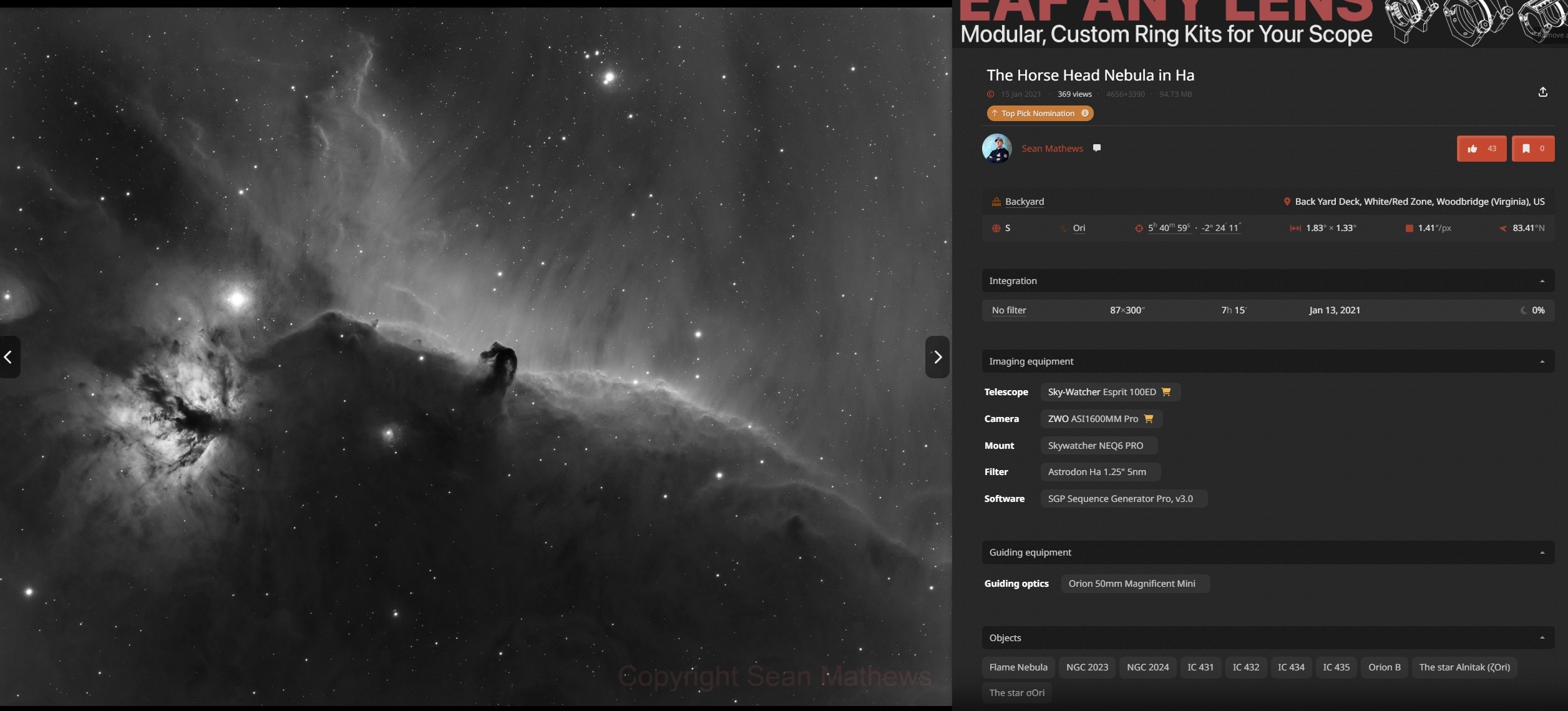Collapse the Guiding equipment section
The height and width of the screenshot is (711, 1568).
1542,552
